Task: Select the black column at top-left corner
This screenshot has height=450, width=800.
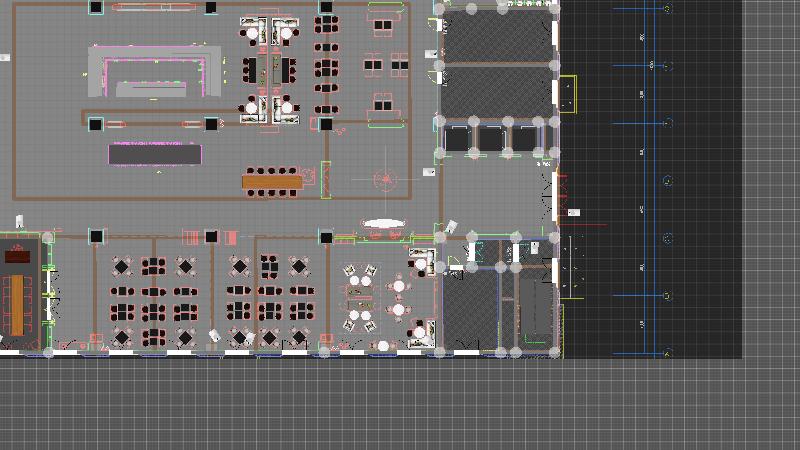Action: [x=95, y=7]
